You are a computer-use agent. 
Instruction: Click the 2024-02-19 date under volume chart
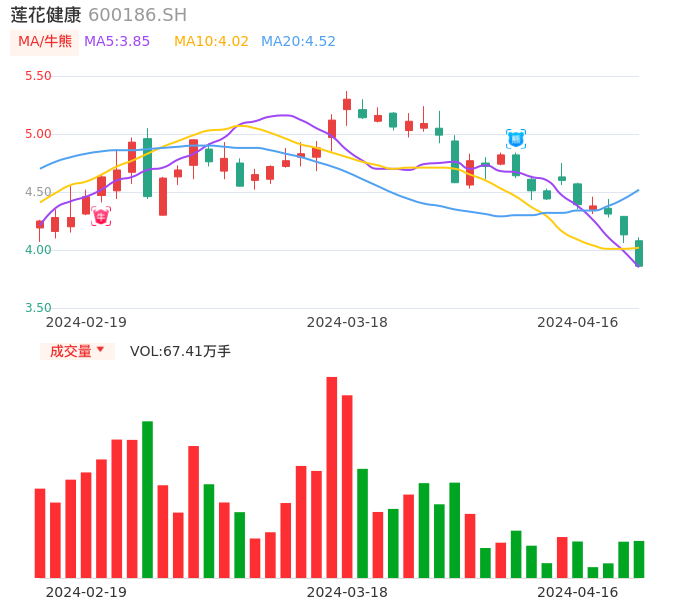click(x=86, y=592)
